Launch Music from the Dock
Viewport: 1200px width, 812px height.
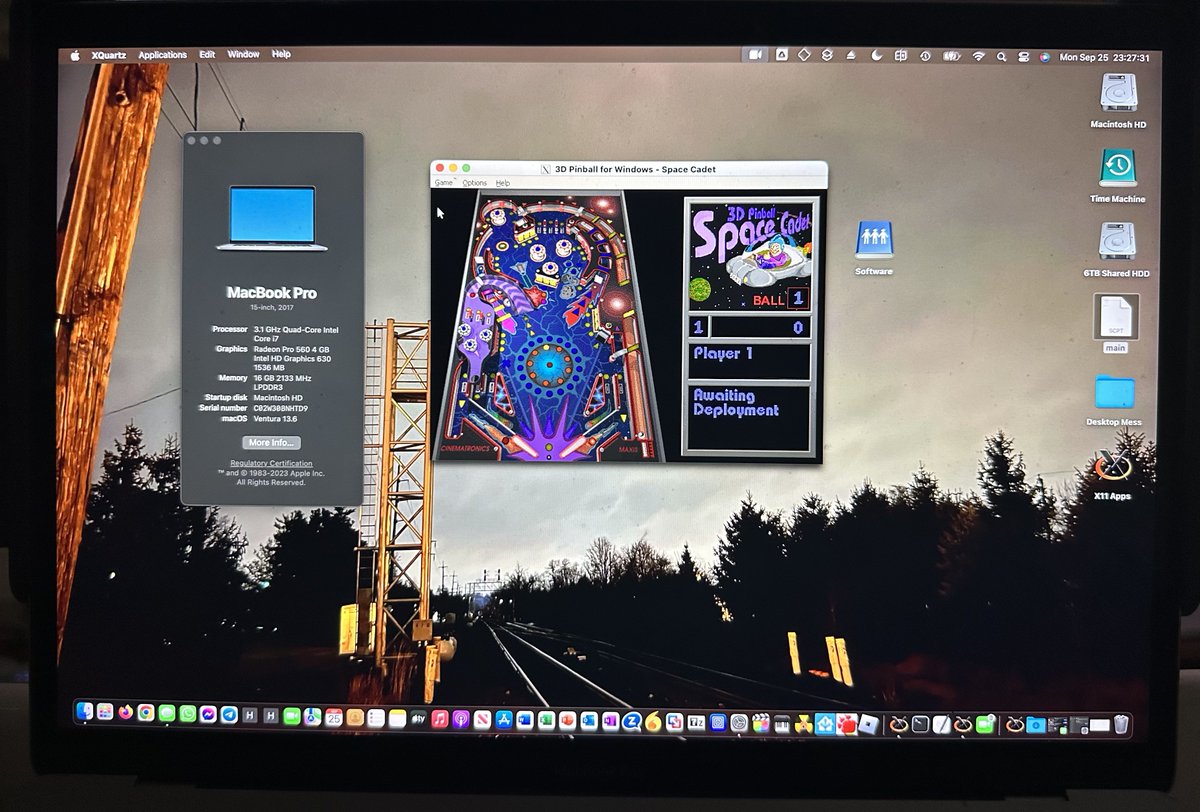(440, 718)
